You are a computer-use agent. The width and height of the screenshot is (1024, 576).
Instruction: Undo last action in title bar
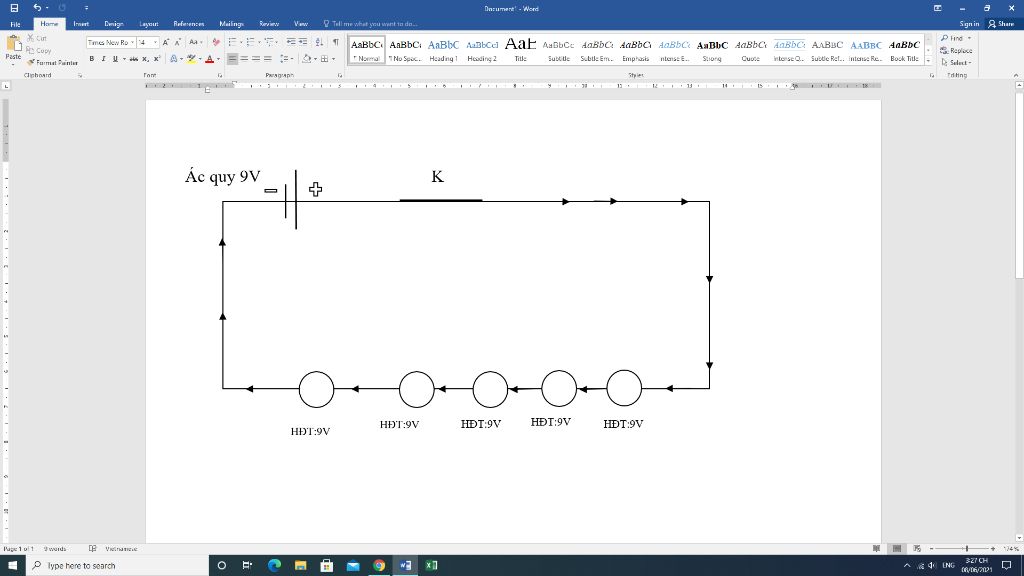click(37, 8)
